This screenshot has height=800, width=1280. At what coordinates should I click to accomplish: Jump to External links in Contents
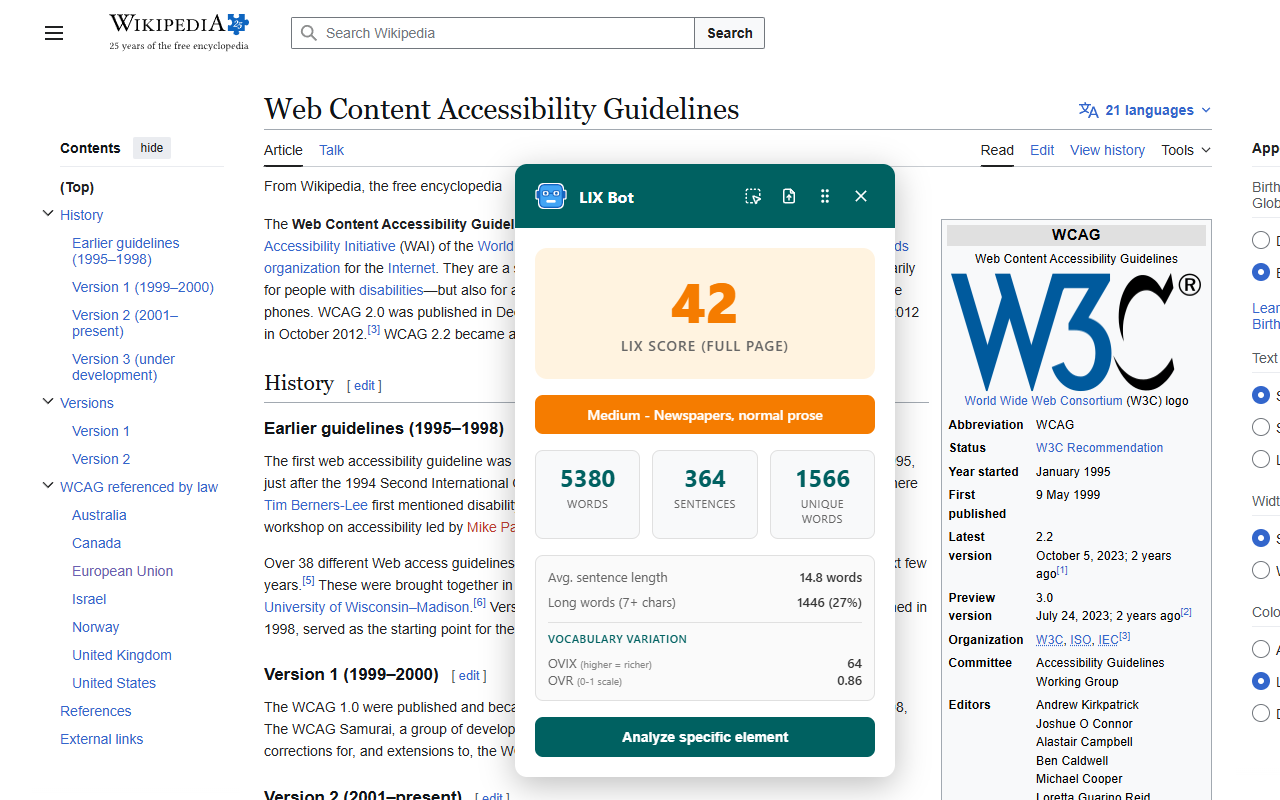(x=101, y=739)
